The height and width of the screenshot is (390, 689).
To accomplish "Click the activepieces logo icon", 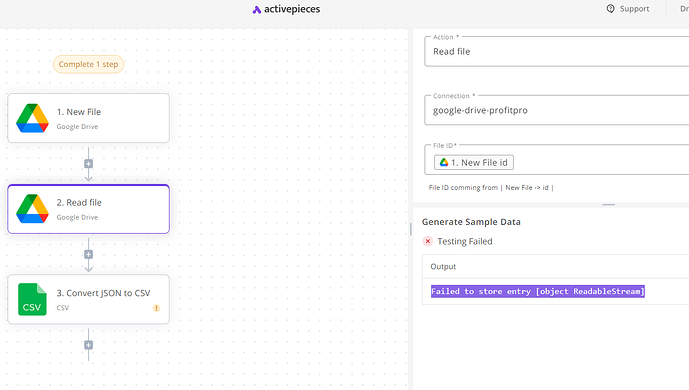I will pyautogui.click(x=257, y=10).
